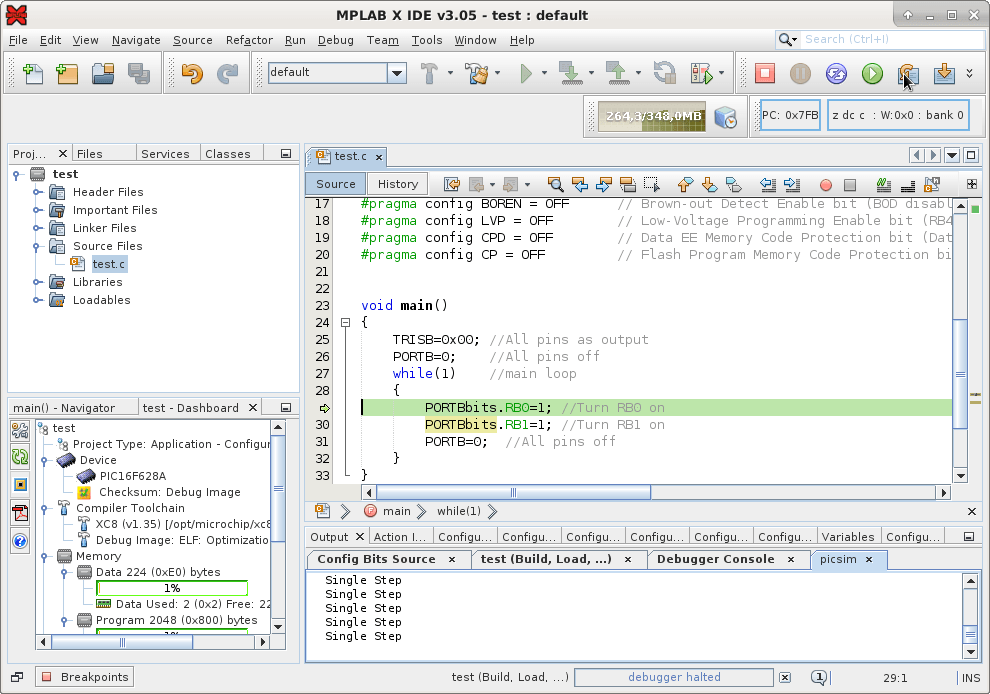Open the Build Project dropdown arrow
Image resolution: width=990 pixels, height=694 pixels.
(450, 73)
